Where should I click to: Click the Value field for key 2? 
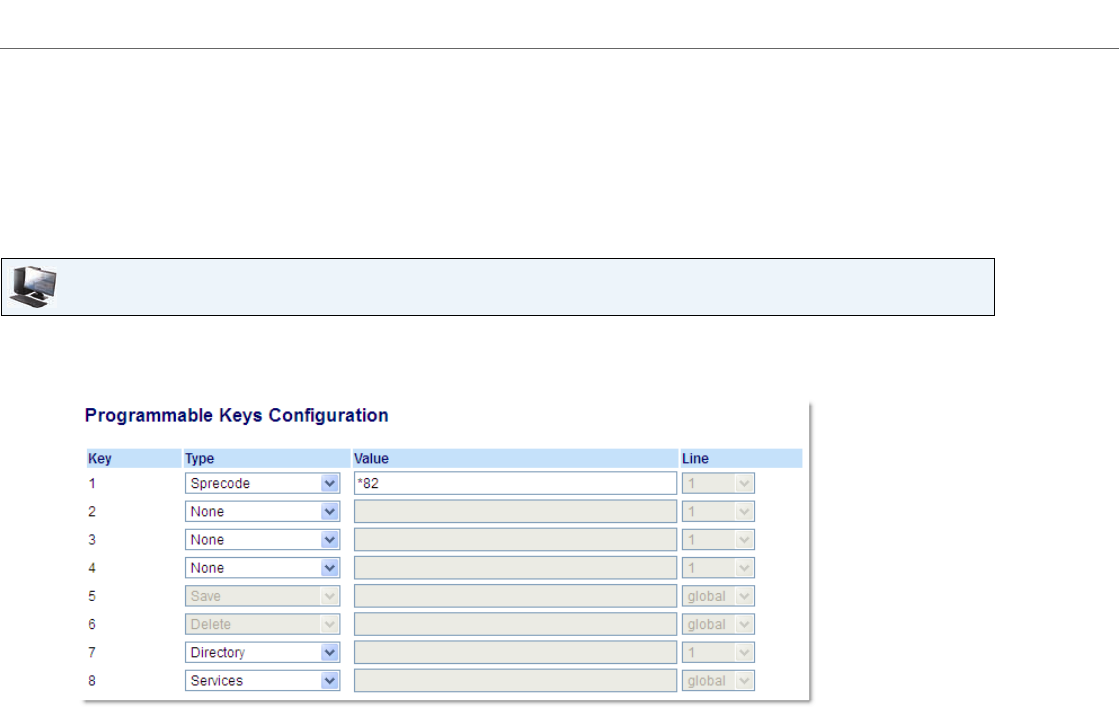tap(515, 512)
